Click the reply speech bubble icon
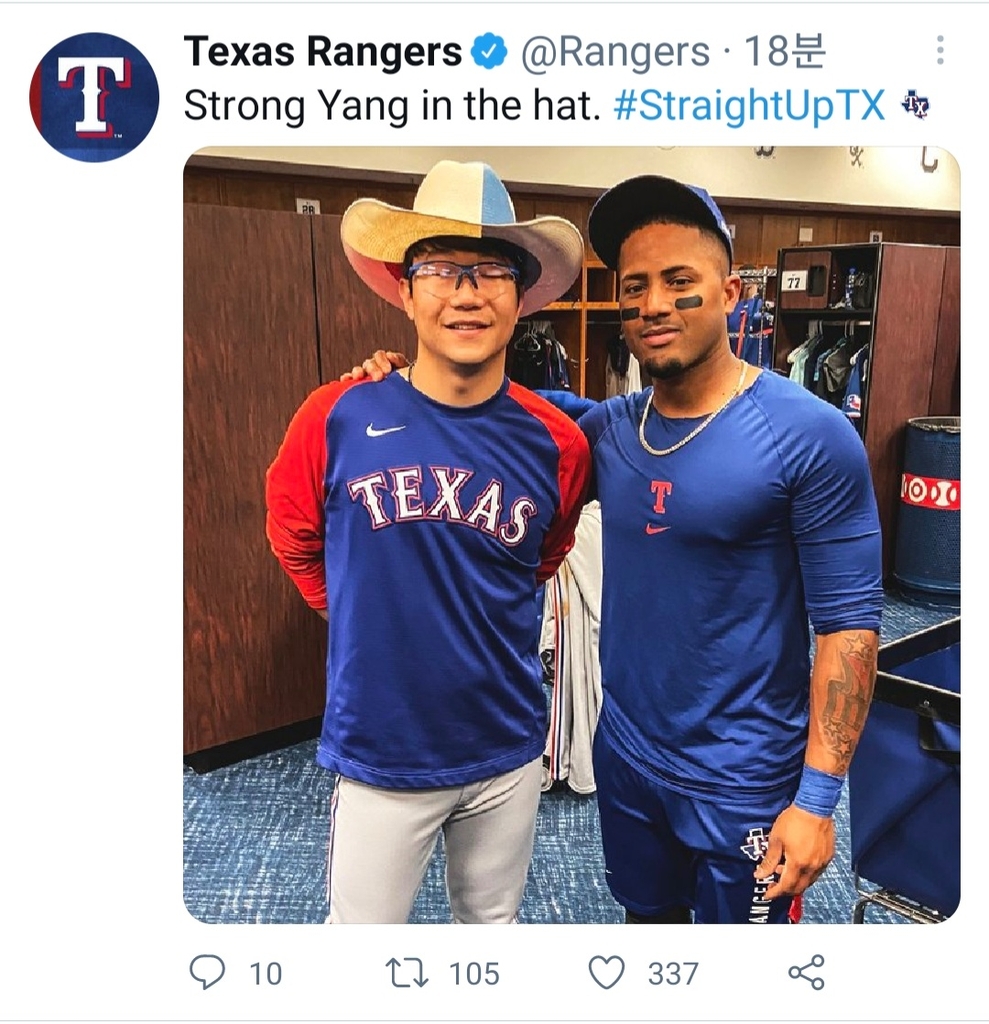This screenshot has height=1024, width=989. tap(207, 972)
